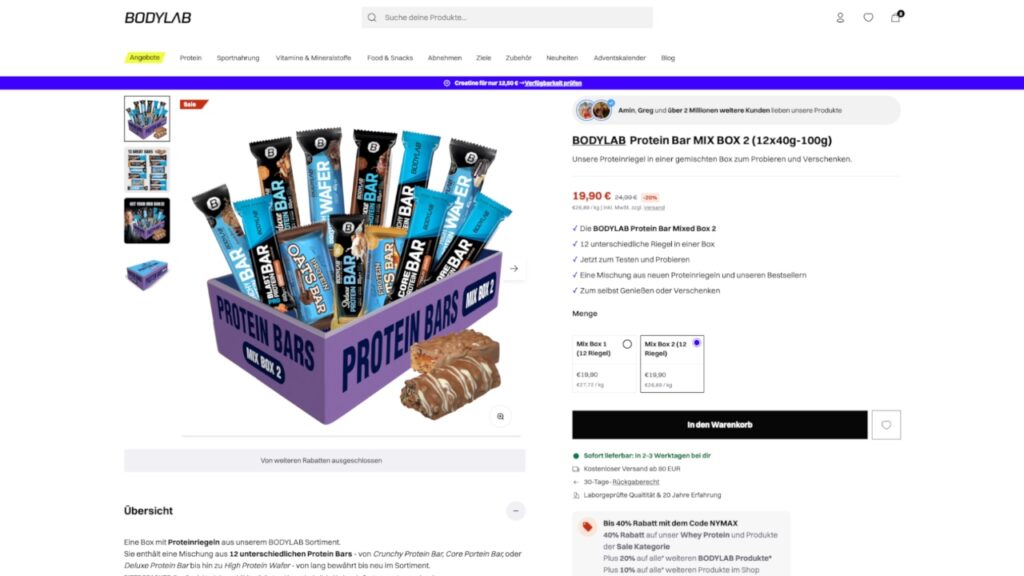Image resolution: width=1024 pixels, height=576 pixels.
Task: Open the Rückgaberecht link
Action: point(635,482)
